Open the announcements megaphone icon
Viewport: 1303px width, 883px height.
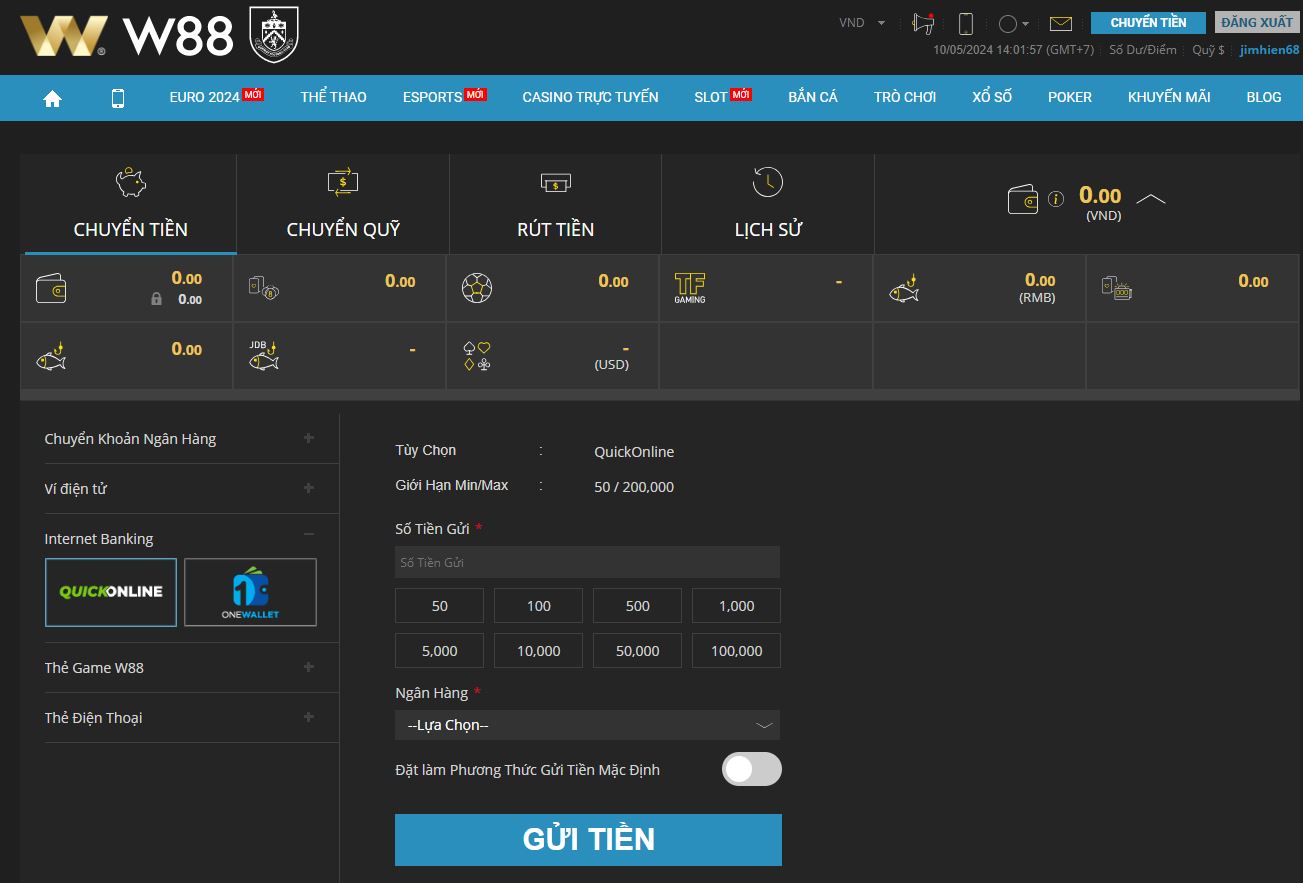click(x=923, y=23)
